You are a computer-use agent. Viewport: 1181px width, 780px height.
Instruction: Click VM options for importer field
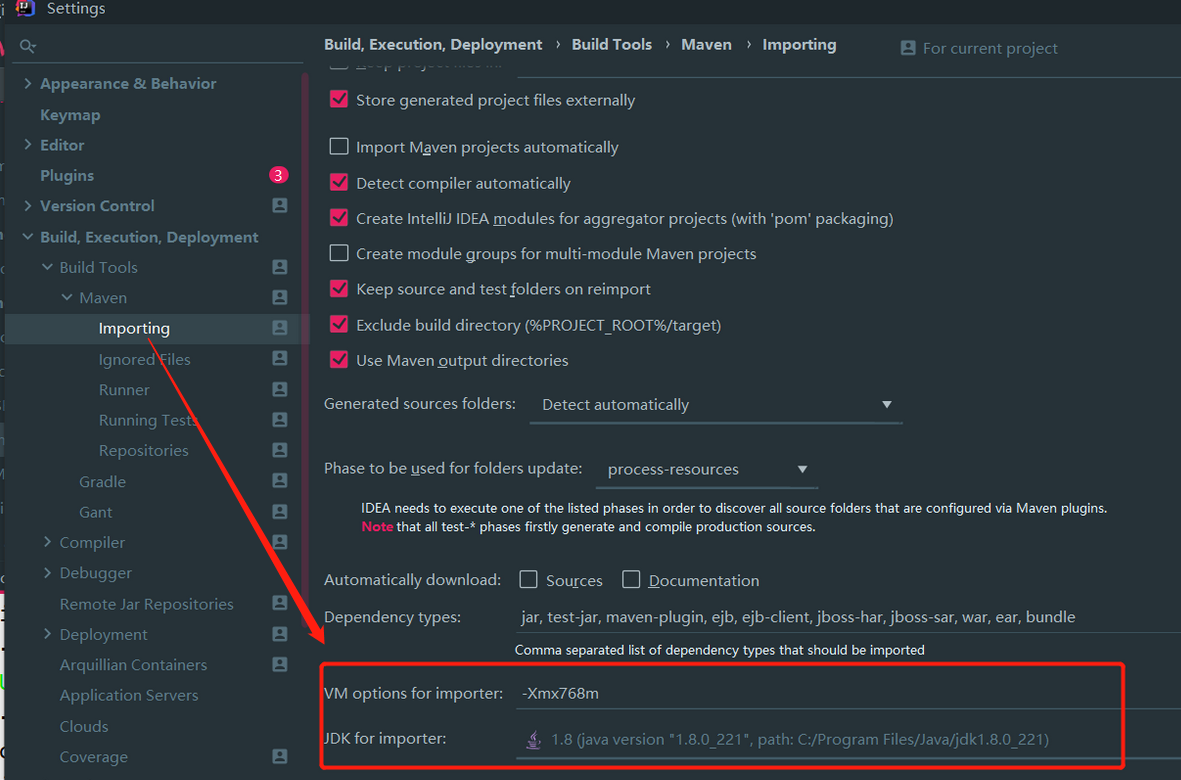848,693
